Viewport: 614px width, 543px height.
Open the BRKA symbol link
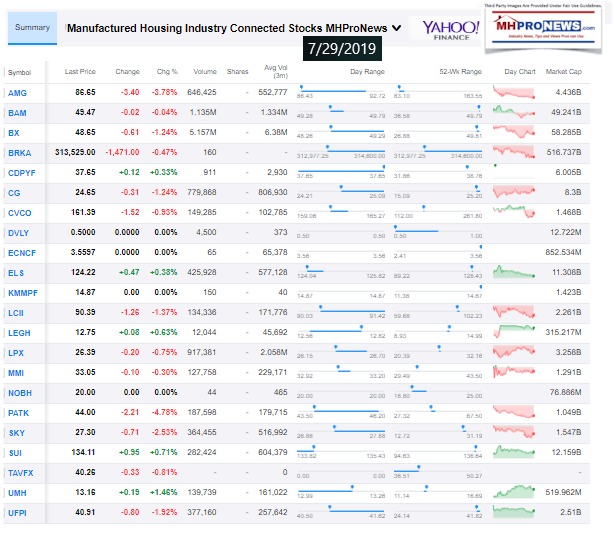(20, 153)
